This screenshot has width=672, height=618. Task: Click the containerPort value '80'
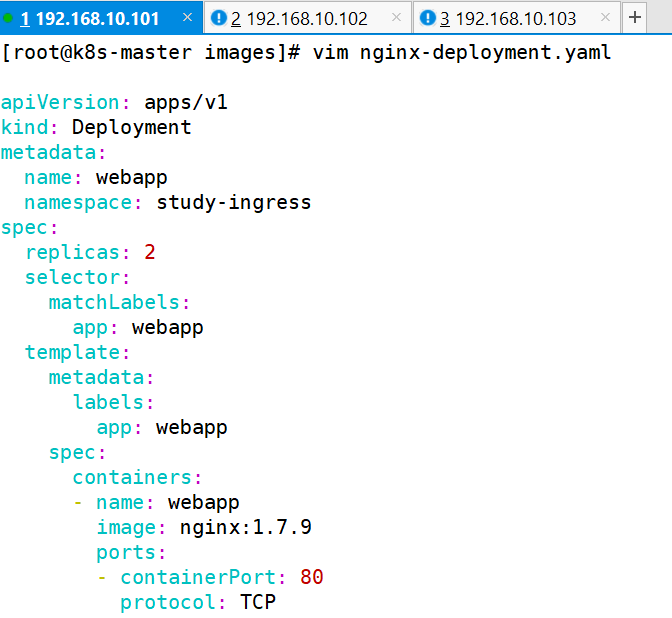tap(312, 577)
